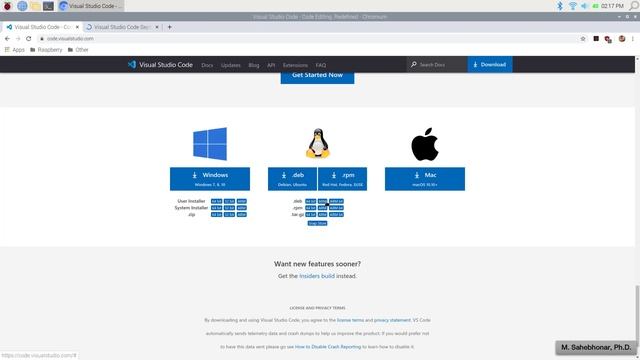Open the API navigation item

(x=271, y=65)
